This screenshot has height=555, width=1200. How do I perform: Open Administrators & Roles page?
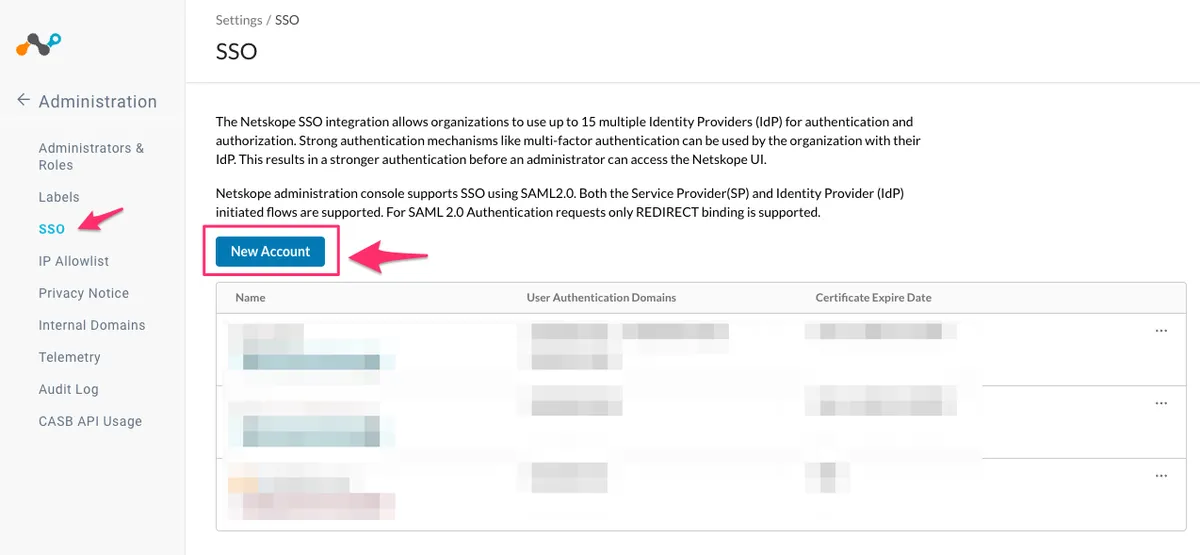point(91,156)
